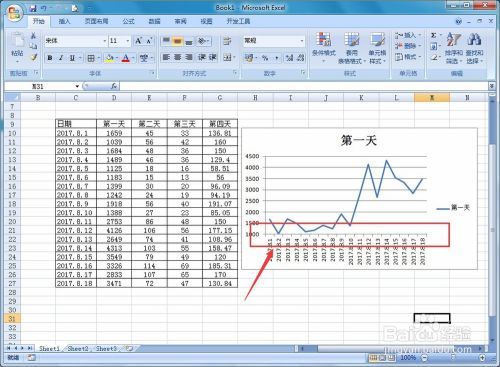Click the Save icon in quick access toolbar
The width and height of the screenshot is (500, 367).
pos(33,8)
